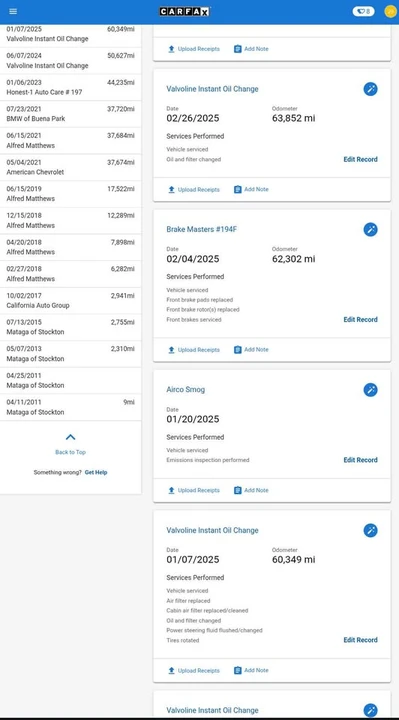Select the 07/13/2015 Mataga of Stockton entry

70,327
